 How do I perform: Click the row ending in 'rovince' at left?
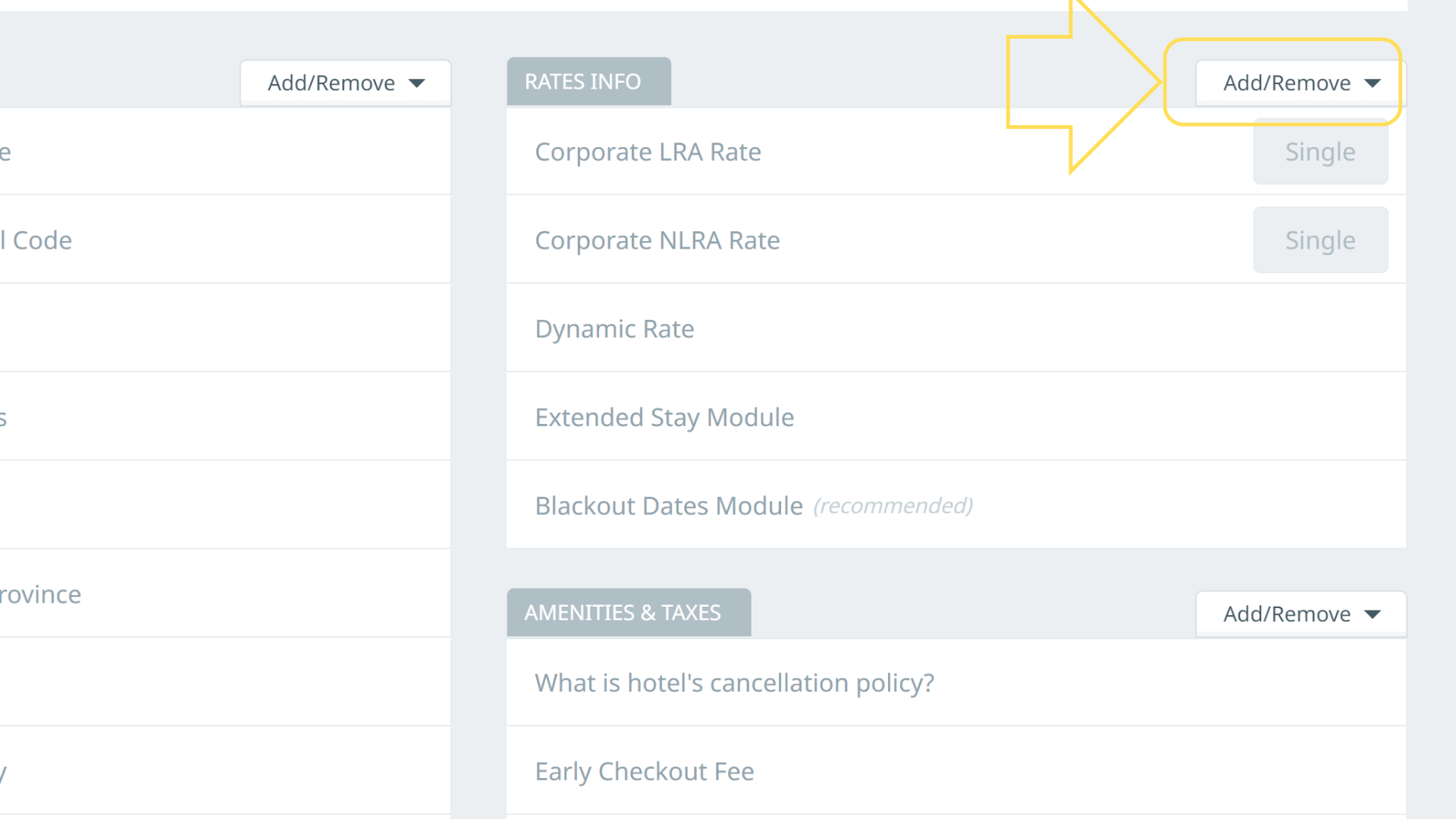click(x=42, y=595)
